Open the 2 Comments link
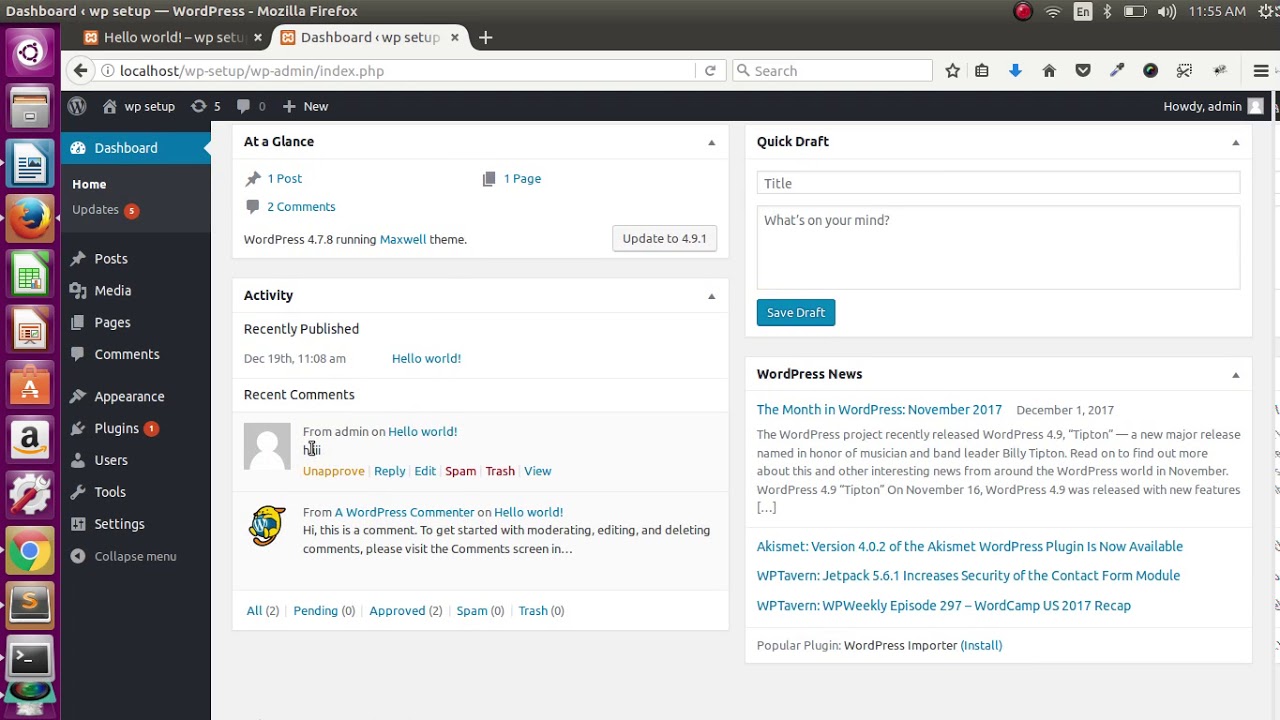The image size is (1280, 720). click(301, 207)
